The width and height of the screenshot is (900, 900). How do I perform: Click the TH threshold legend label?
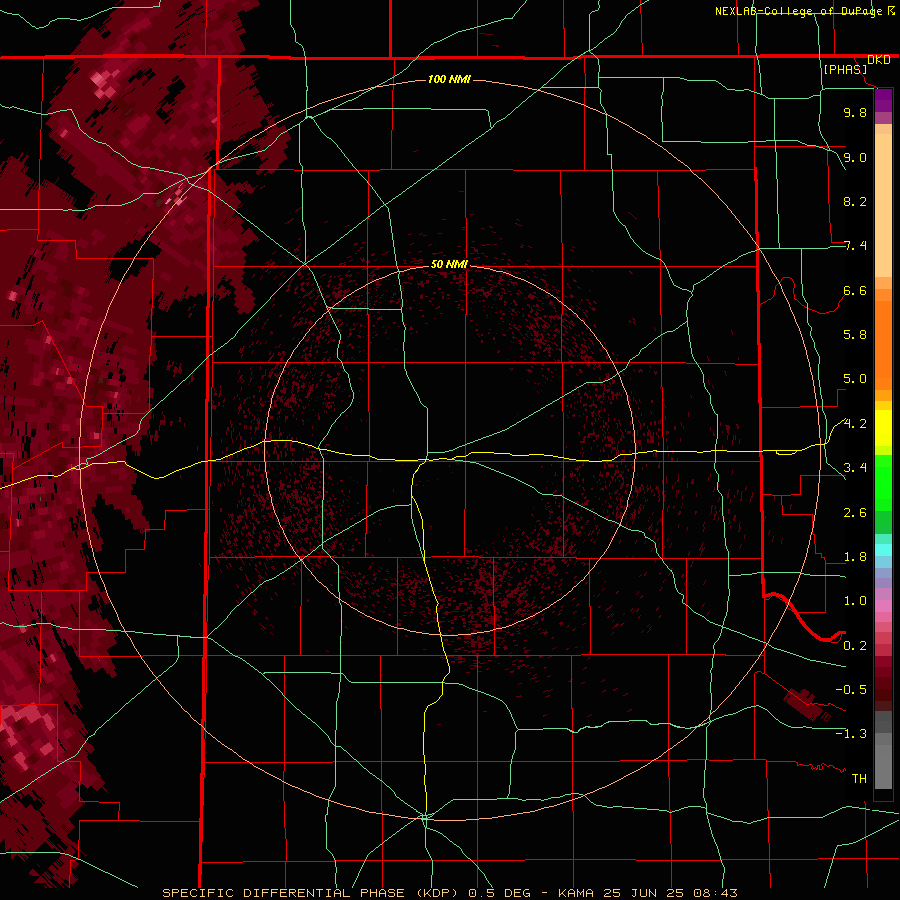pos(859,779)
